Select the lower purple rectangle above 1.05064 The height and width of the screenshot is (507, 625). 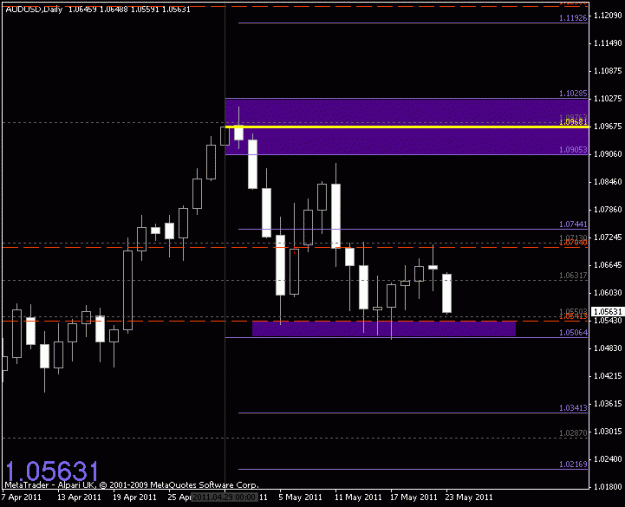point(384,329)
